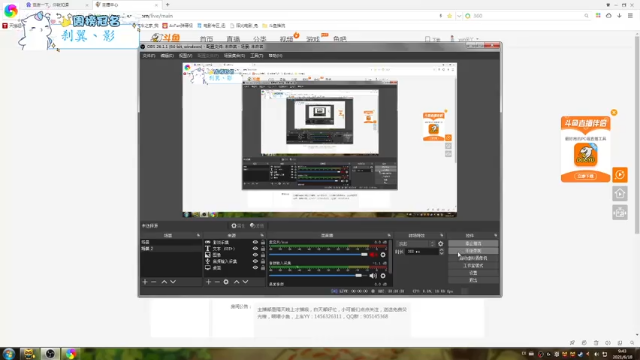Open the View menu in OBS

[x=185, y=56]
